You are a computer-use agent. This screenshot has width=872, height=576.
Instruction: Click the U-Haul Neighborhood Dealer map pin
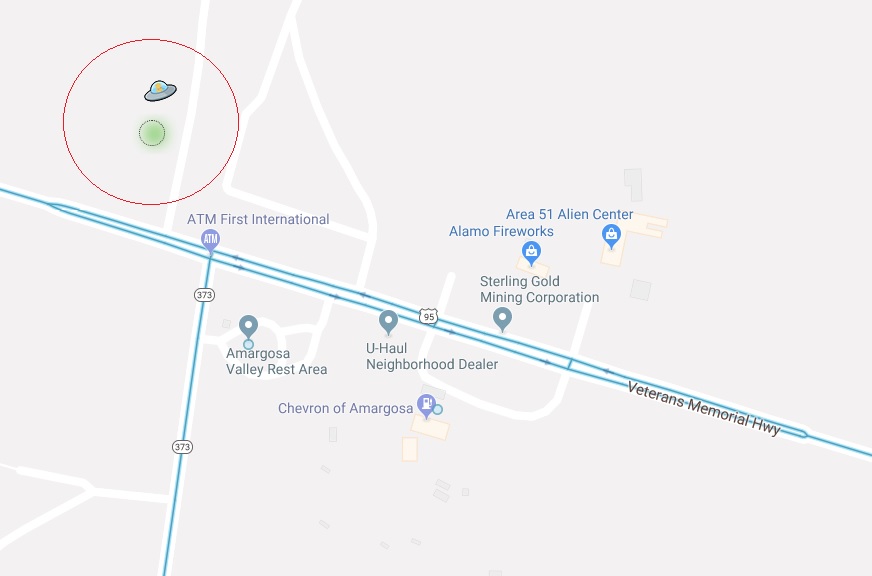point(388,322)
